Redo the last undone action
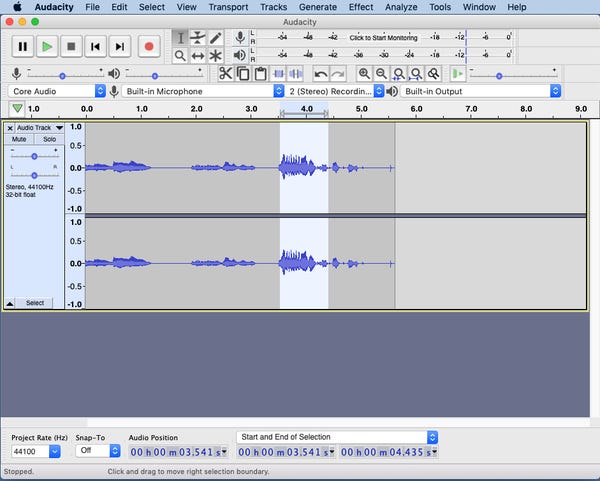Viewport: 600px width, 481px height. point(338,73)
